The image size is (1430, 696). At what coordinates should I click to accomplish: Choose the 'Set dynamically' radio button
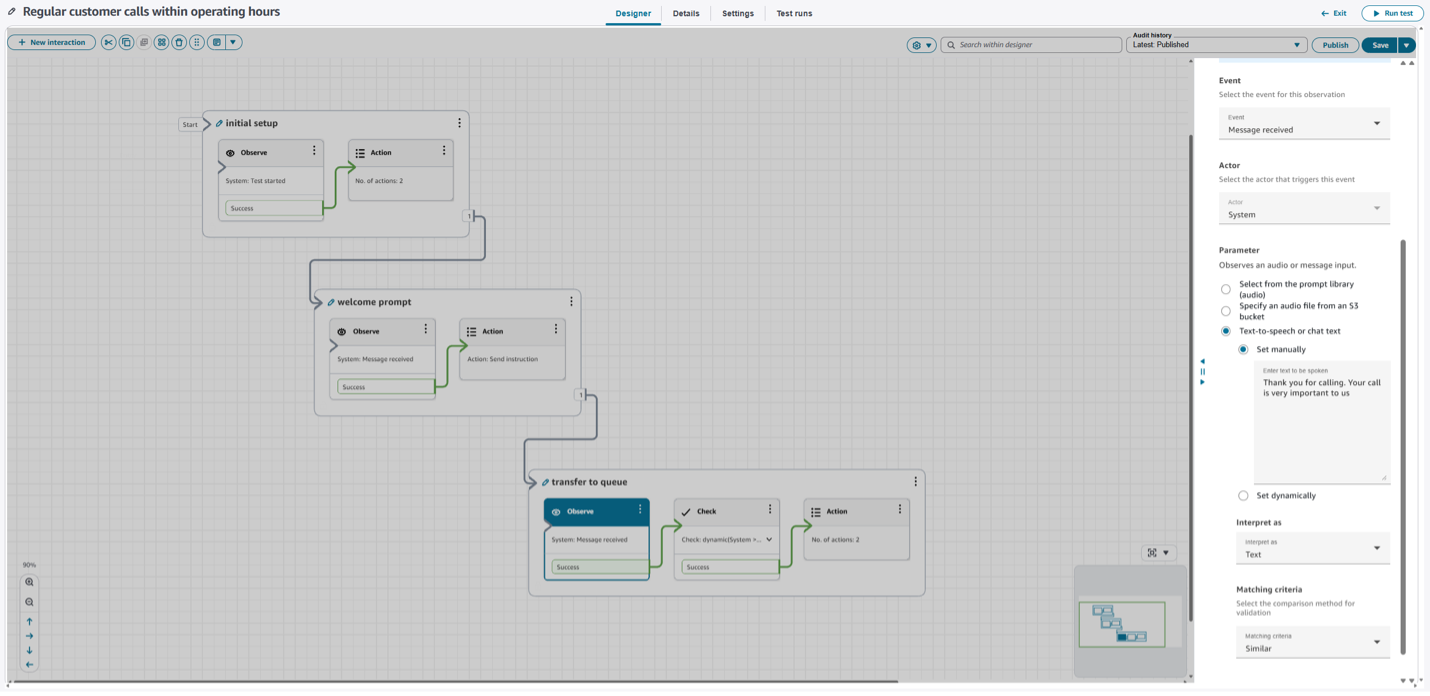click(1243, 495)
